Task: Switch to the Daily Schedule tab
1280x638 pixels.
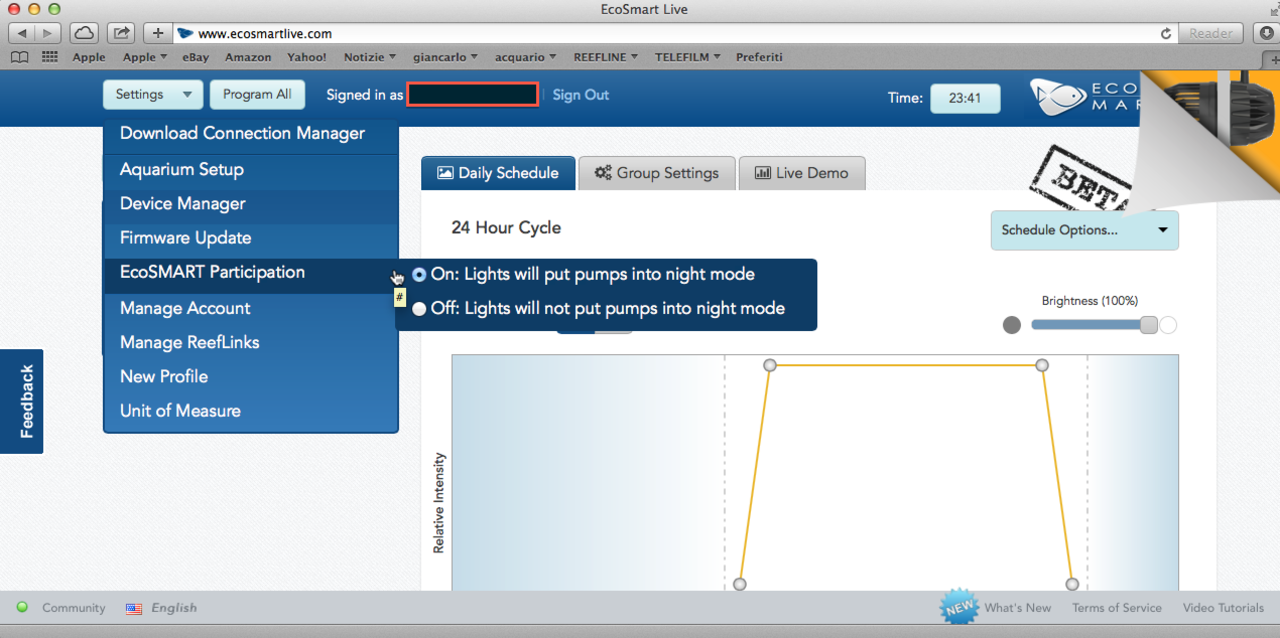Action: (498, 173)
